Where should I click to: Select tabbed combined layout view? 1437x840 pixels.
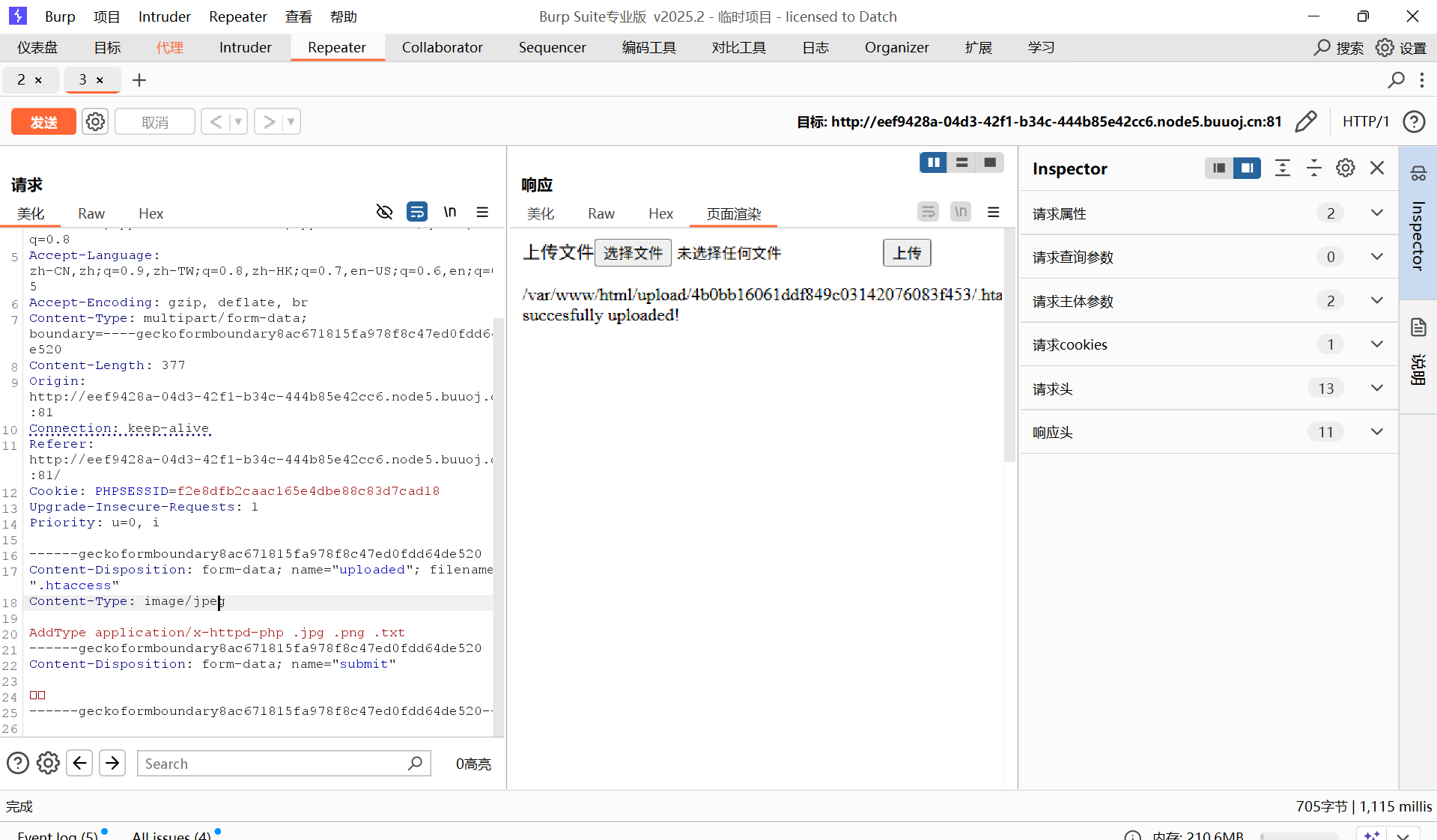[x=990, y=162]
